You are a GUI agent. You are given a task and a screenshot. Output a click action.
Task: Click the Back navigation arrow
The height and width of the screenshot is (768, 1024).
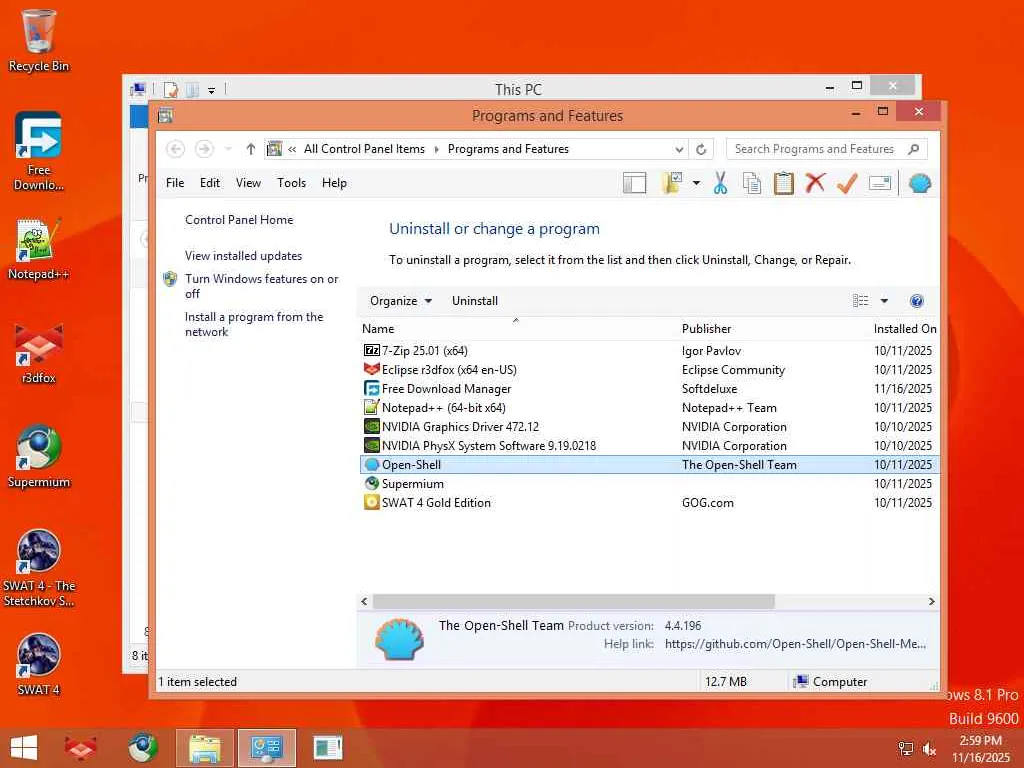[175, 150]
